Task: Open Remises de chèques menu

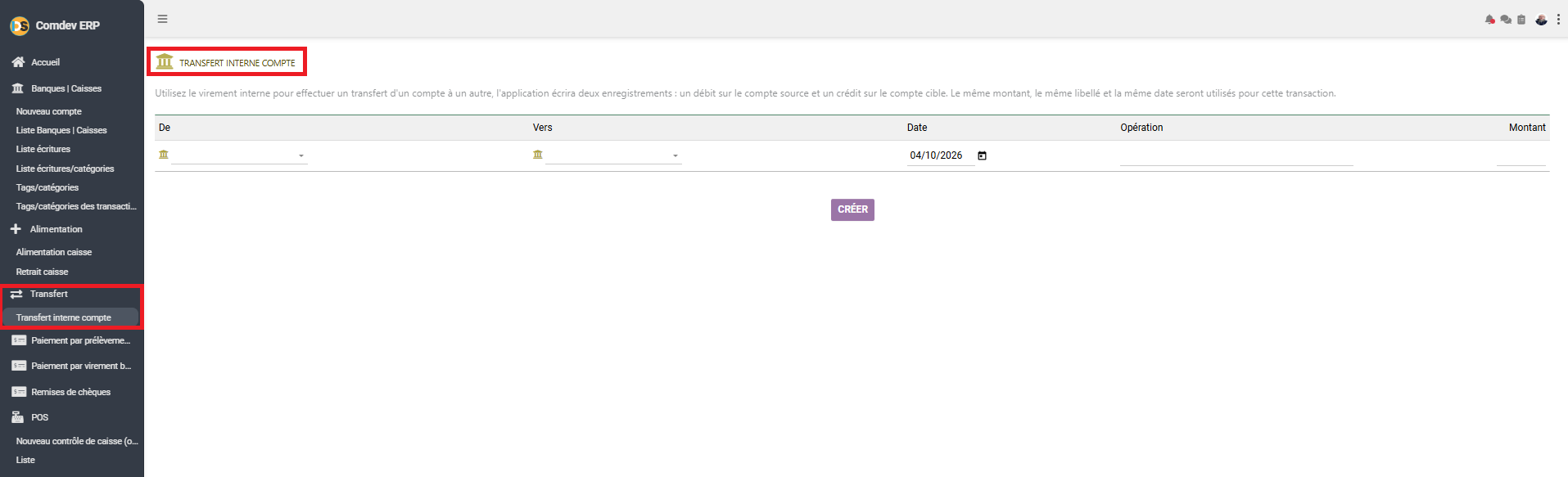Action: click(x=70, y=392)
